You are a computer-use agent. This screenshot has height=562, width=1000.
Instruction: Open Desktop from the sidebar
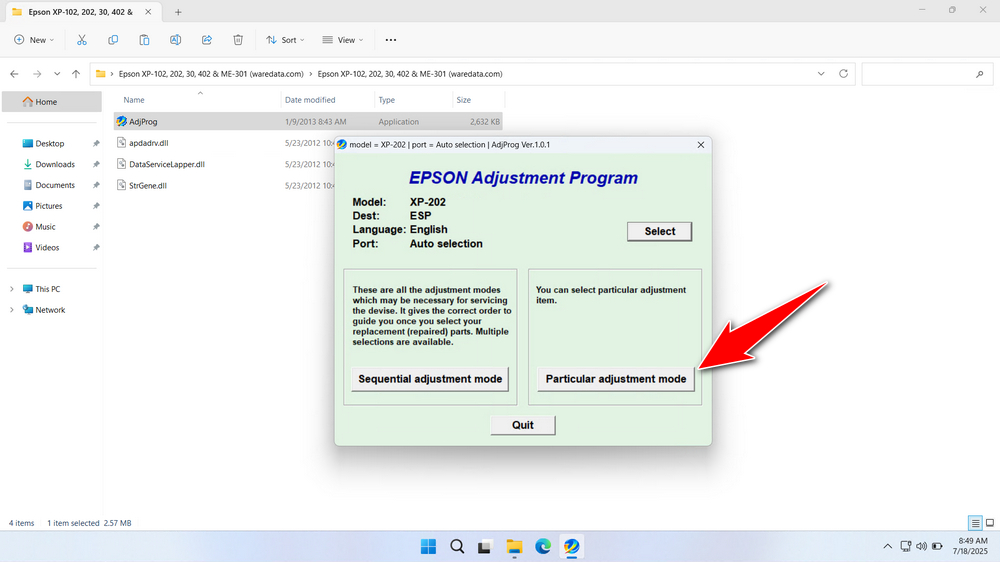[x=52, y=144]
